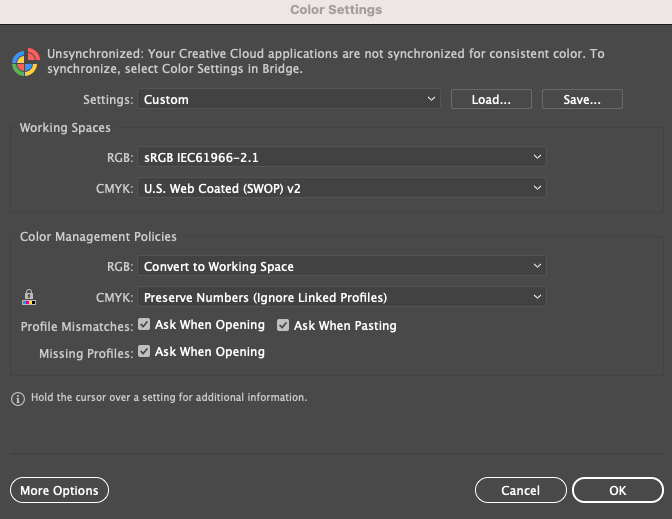Click the Settings dropdown chevron arrow

431,99
